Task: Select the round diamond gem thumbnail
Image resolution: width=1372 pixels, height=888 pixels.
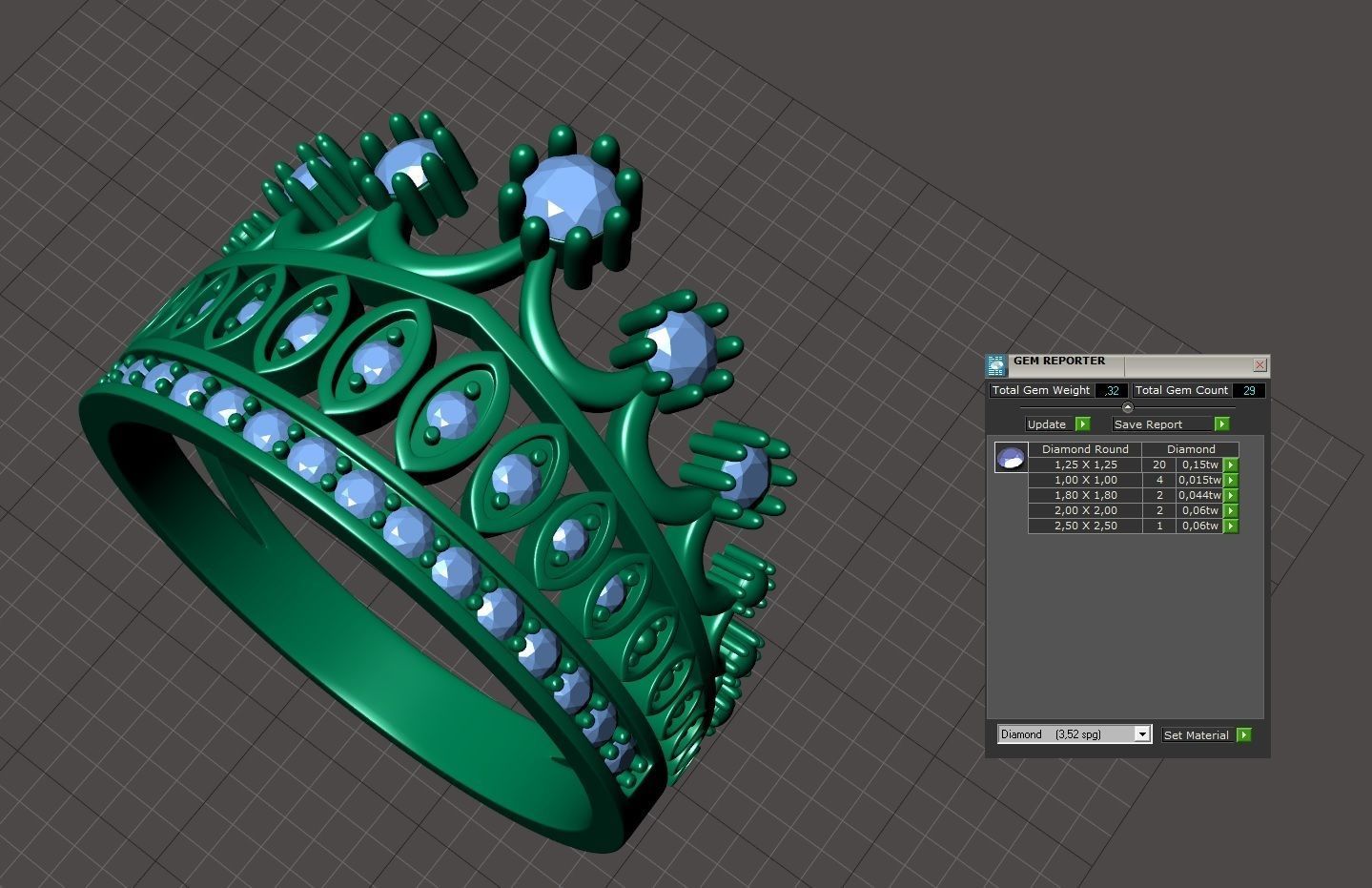Action: coord(1011,458)
